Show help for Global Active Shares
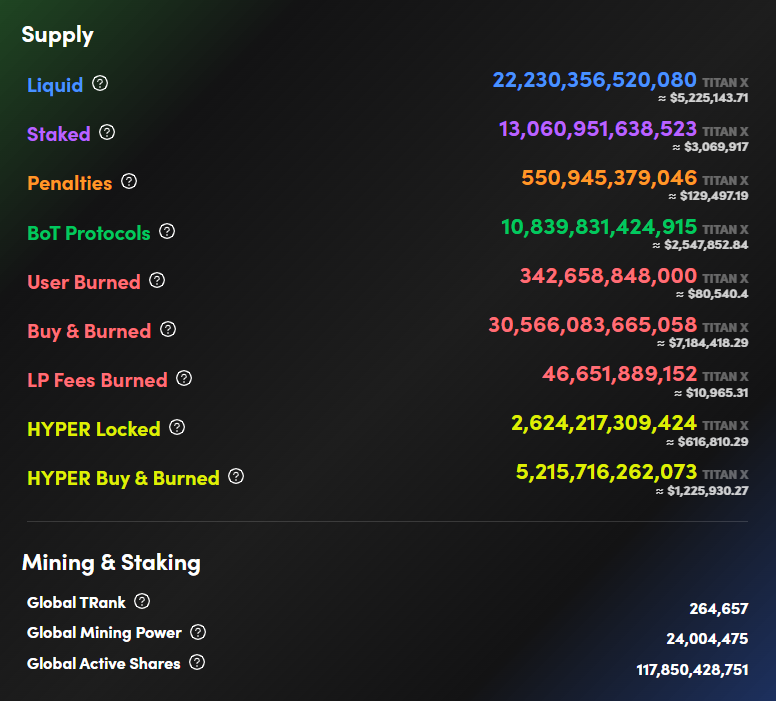The image size is (776, 701). tap(197, 662)
